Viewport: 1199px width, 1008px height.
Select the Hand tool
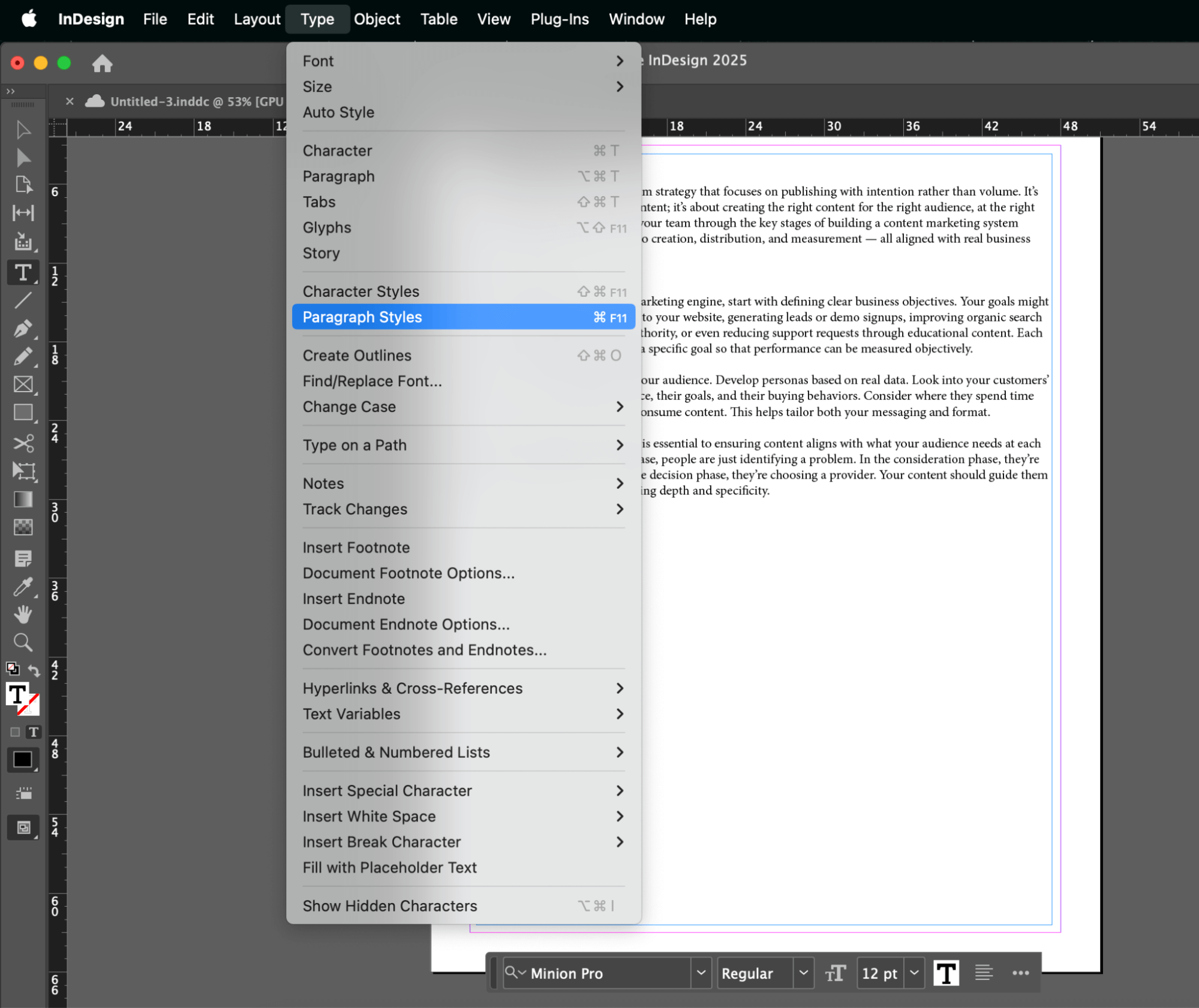[x=23, y=614]
